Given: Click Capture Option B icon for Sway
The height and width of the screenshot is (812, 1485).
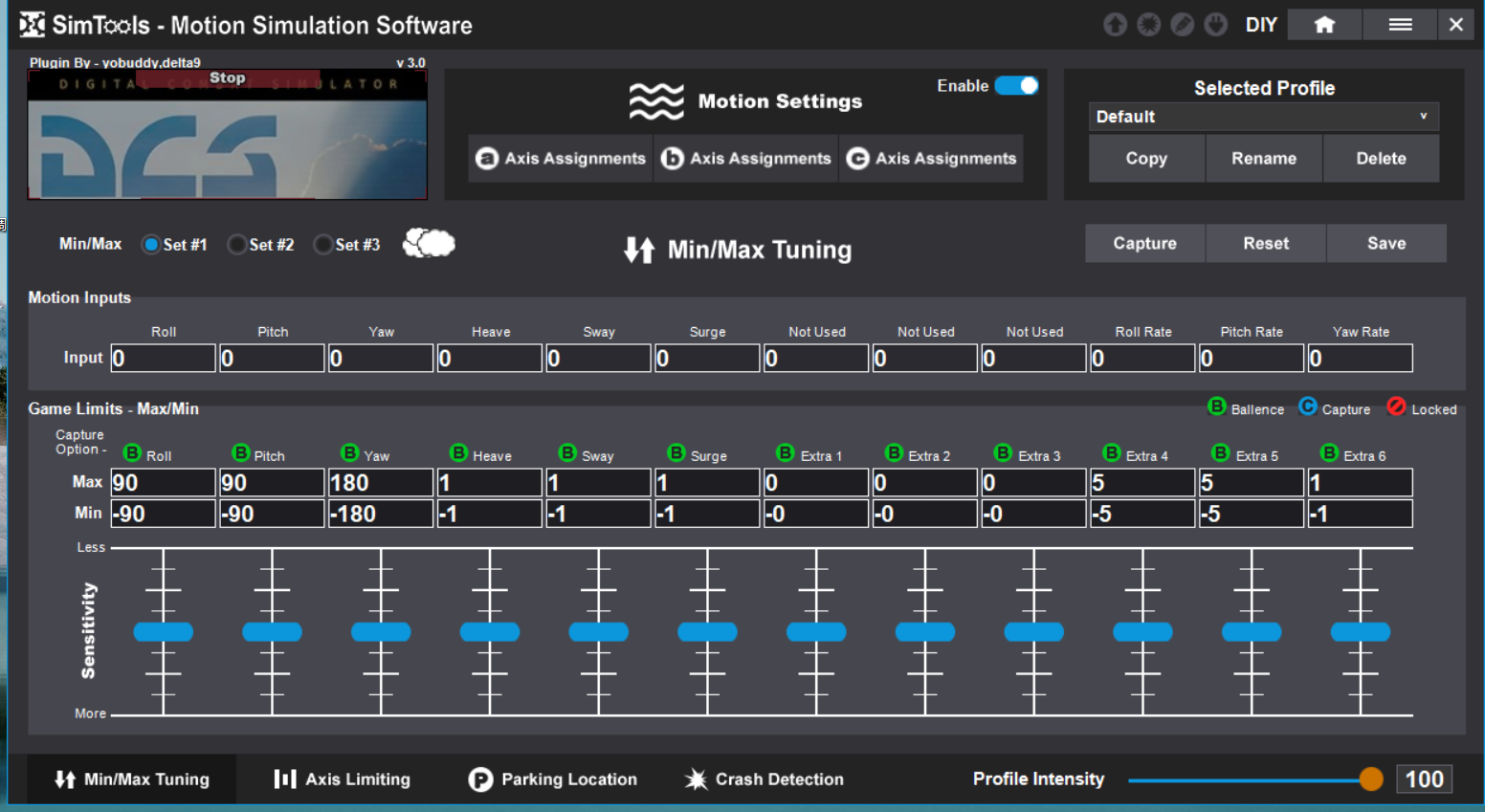Looking at the screenshot, I should (568, 452).
